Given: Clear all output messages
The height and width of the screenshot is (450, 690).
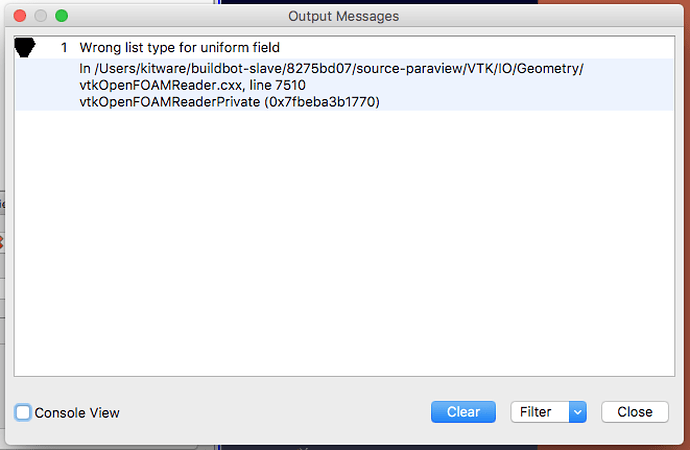Looking at the screenshot, I should click(463, 411).
